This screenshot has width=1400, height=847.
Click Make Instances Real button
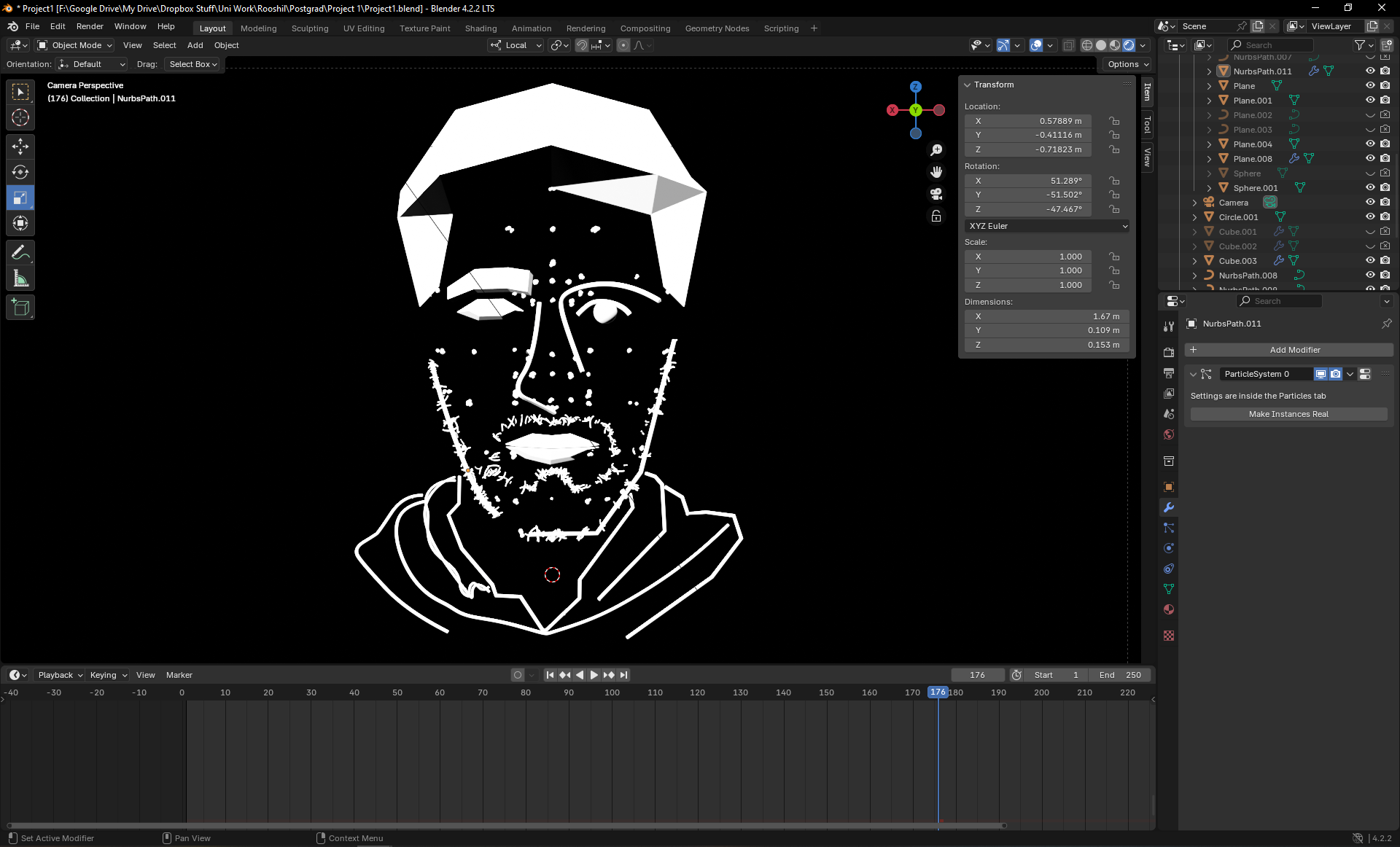1288,414
